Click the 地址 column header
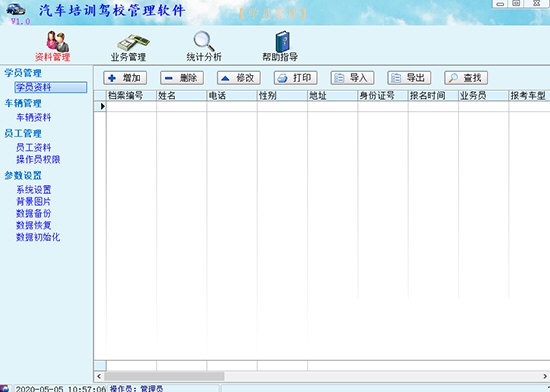Screen dimensions: 550x392 point(333,96)
